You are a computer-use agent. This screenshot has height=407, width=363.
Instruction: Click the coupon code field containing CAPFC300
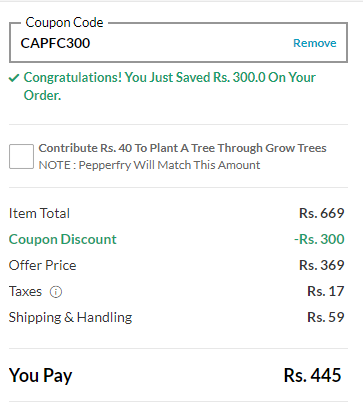[178, 43]
